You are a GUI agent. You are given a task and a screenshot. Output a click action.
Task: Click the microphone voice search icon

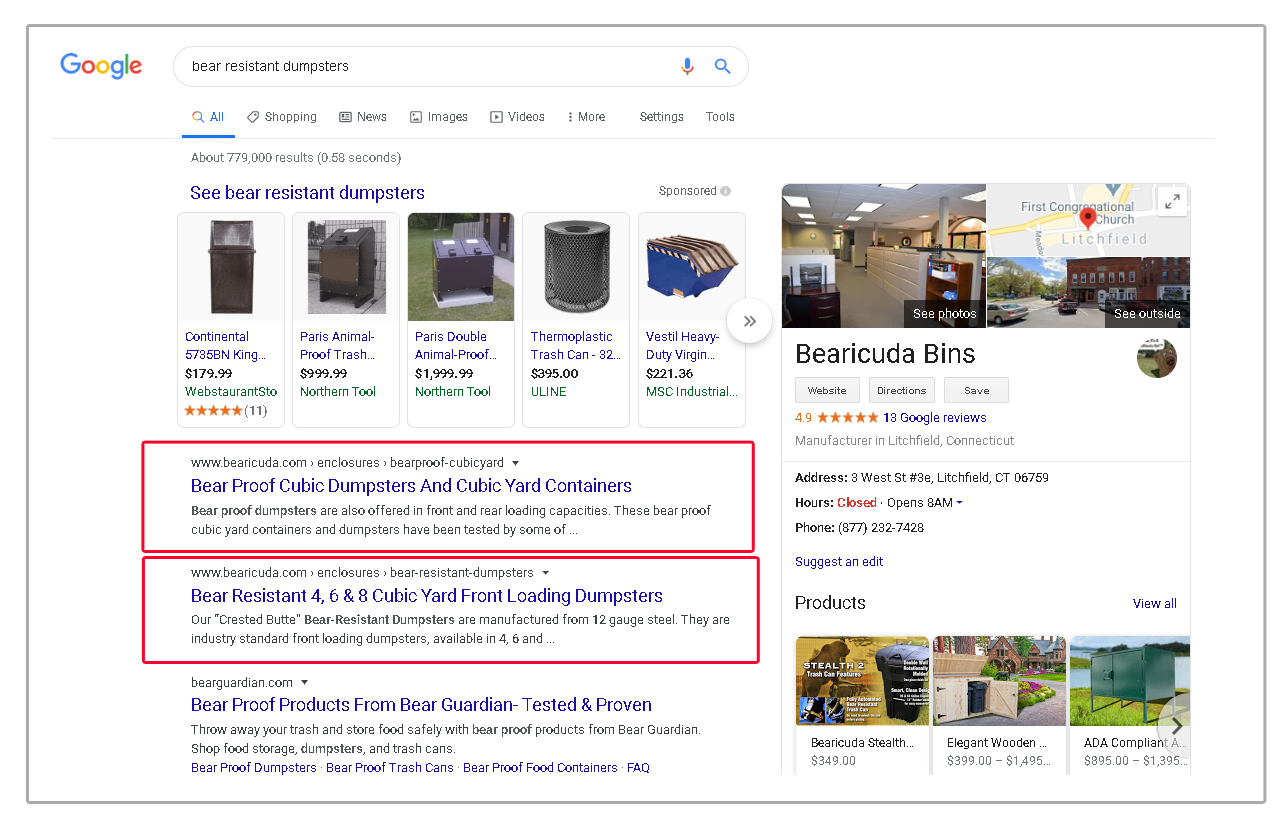(687, 67)
